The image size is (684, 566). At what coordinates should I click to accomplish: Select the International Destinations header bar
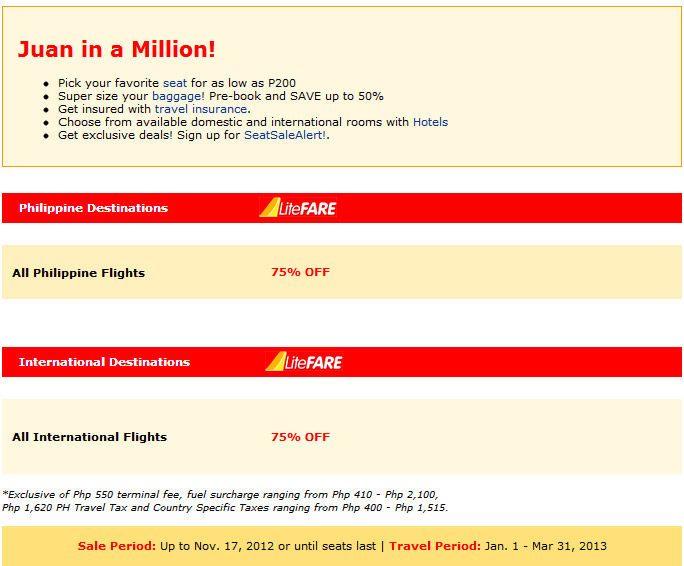pyautogui.click(x=342, y=362)
